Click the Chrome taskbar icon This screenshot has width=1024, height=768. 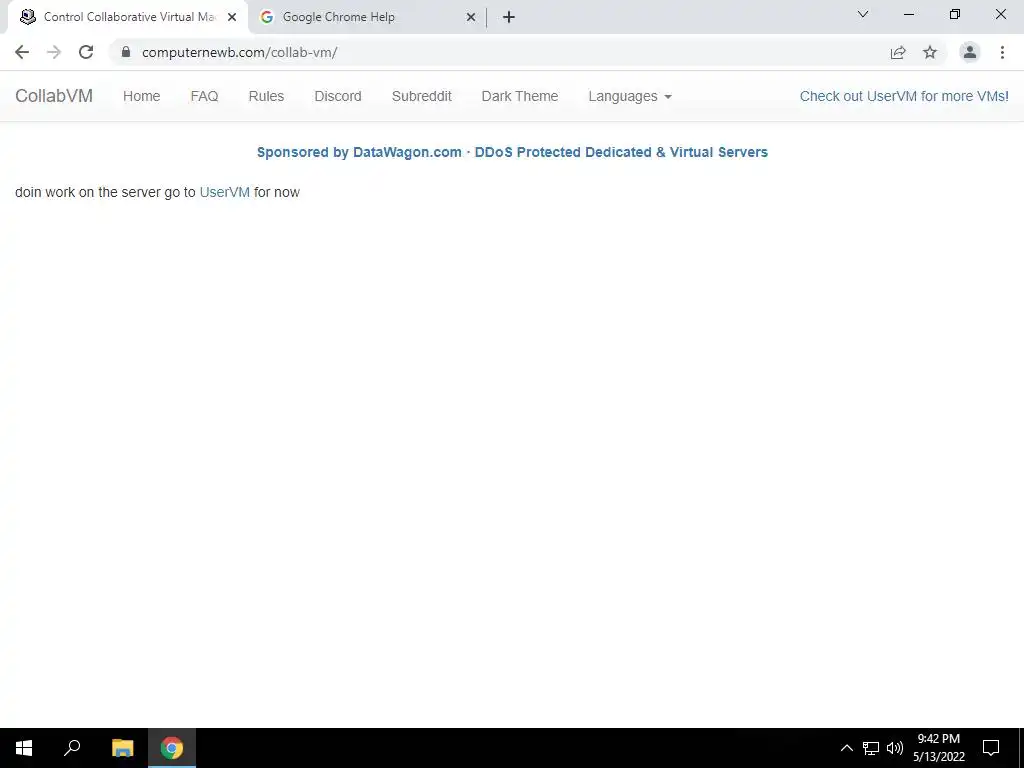click(x=172, y=748)
